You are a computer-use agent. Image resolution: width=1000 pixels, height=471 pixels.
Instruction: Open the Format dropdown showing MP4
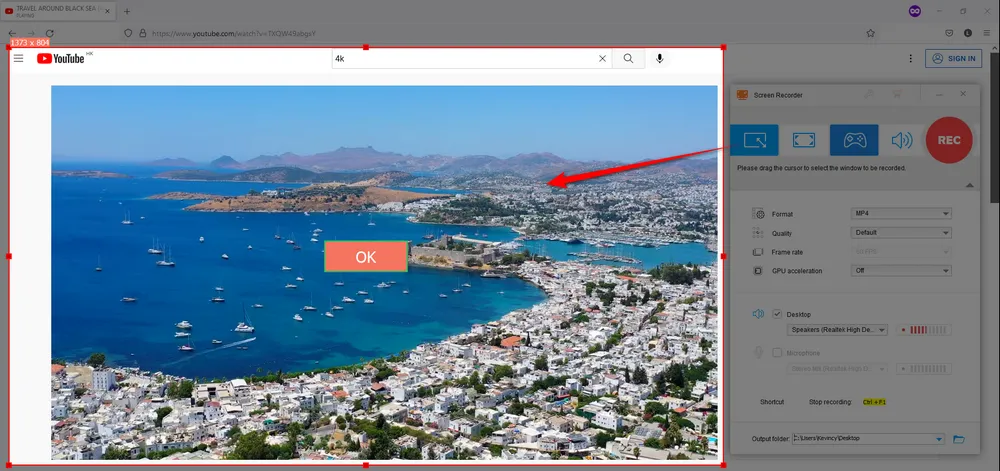pyautogui.click(x=900, y=214)
